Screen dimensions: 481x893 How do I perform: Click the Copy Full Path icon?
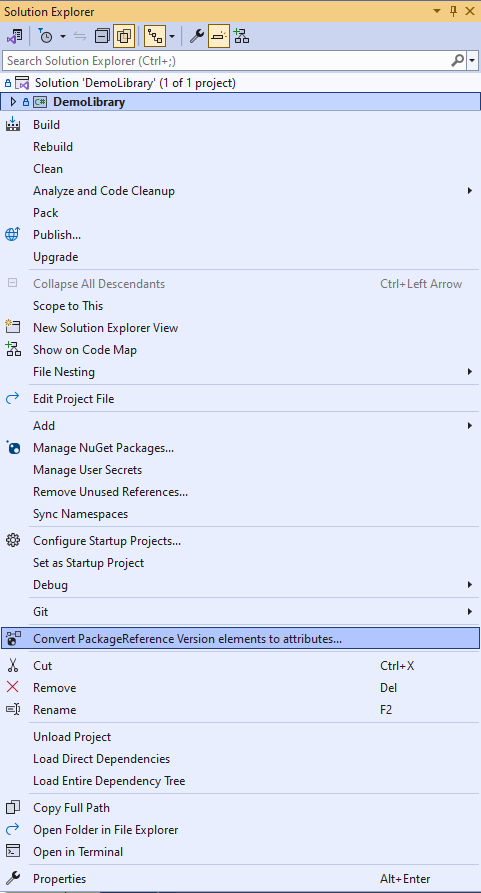[x=13, y=807]
